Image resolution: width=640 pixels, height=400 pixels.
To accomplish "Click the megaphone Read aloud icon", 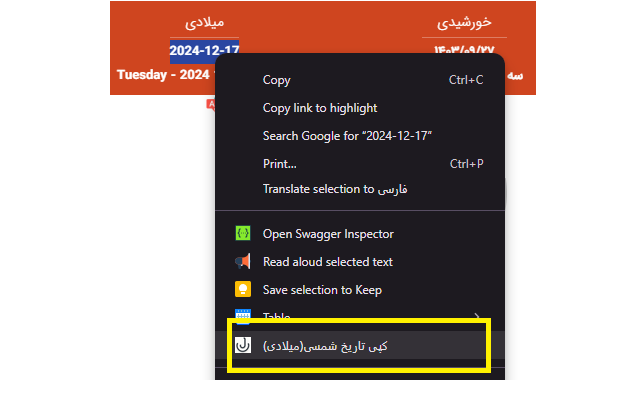I will [243, 261].
